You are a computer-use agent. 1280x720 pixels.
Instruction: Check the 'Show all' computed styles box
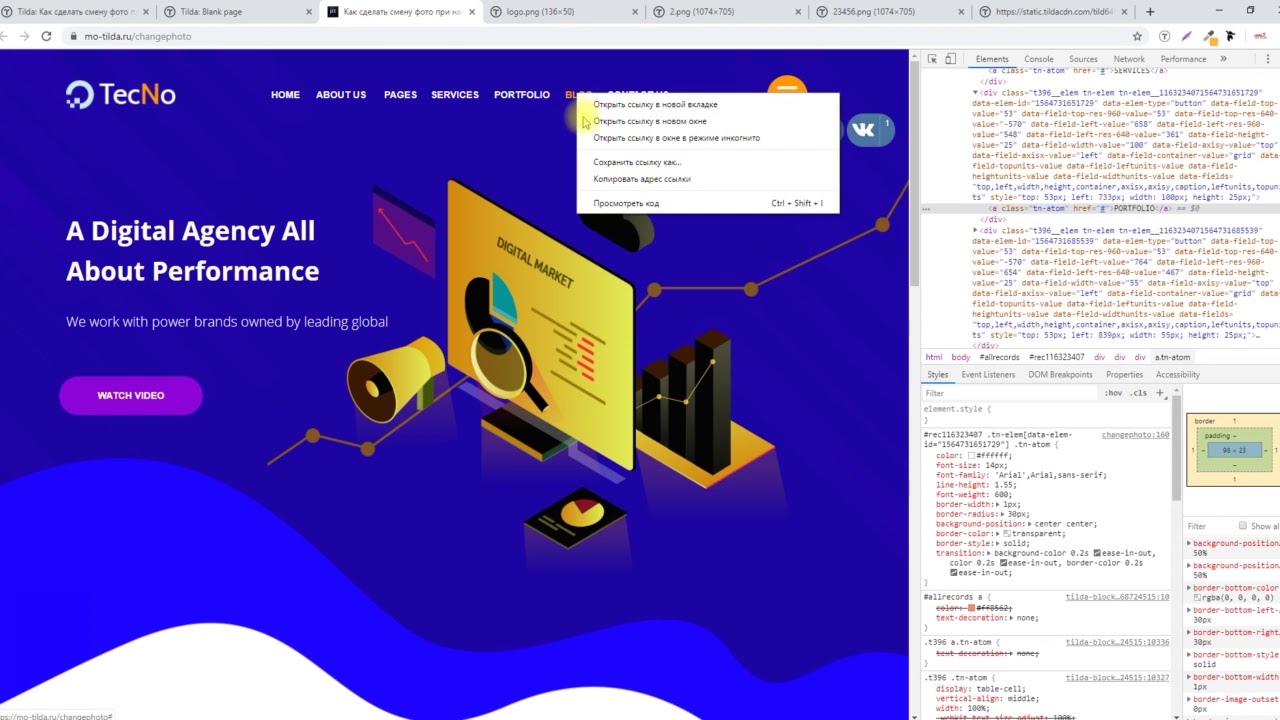1243,526
